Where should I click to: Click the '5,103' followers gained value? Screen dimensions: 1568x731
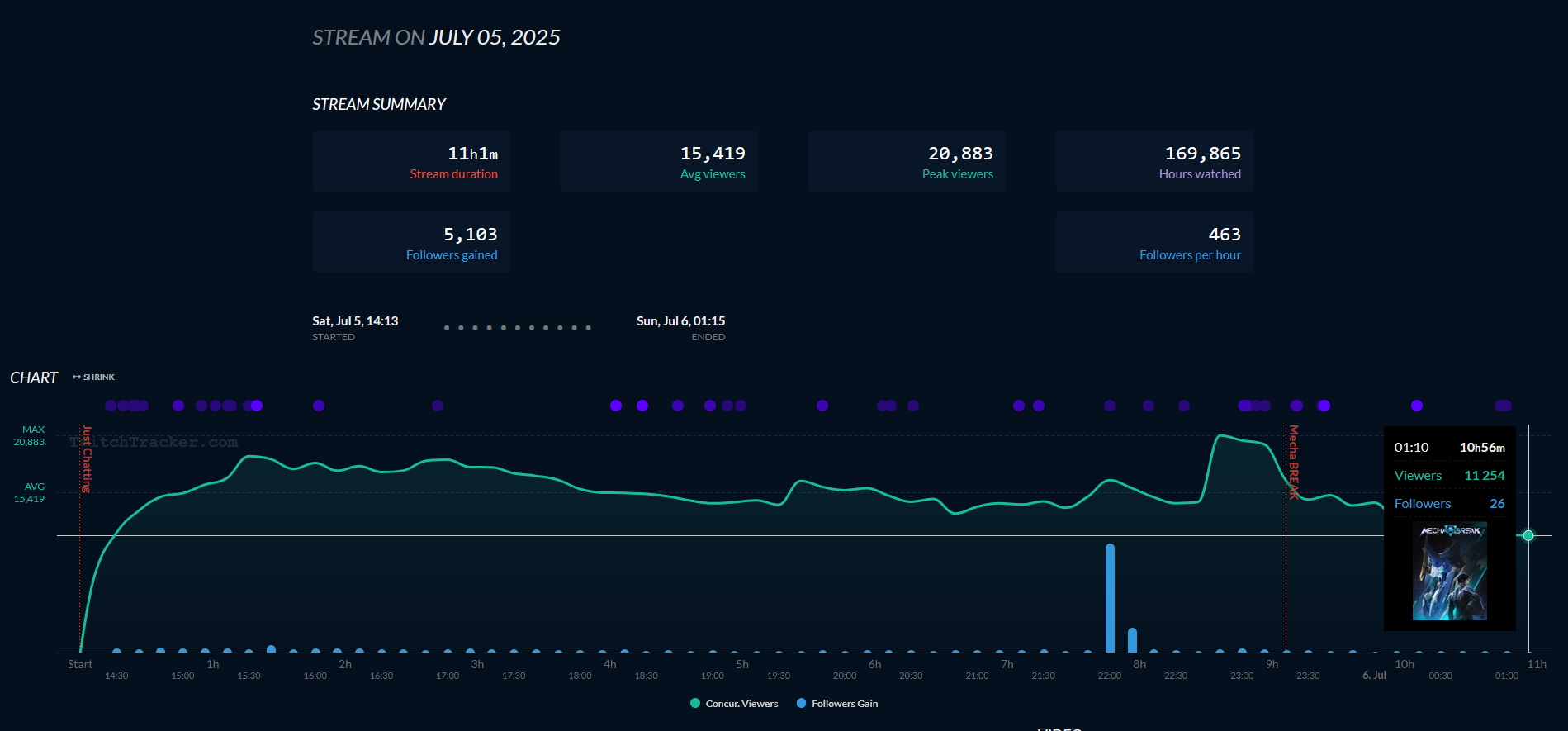[471, 235]
